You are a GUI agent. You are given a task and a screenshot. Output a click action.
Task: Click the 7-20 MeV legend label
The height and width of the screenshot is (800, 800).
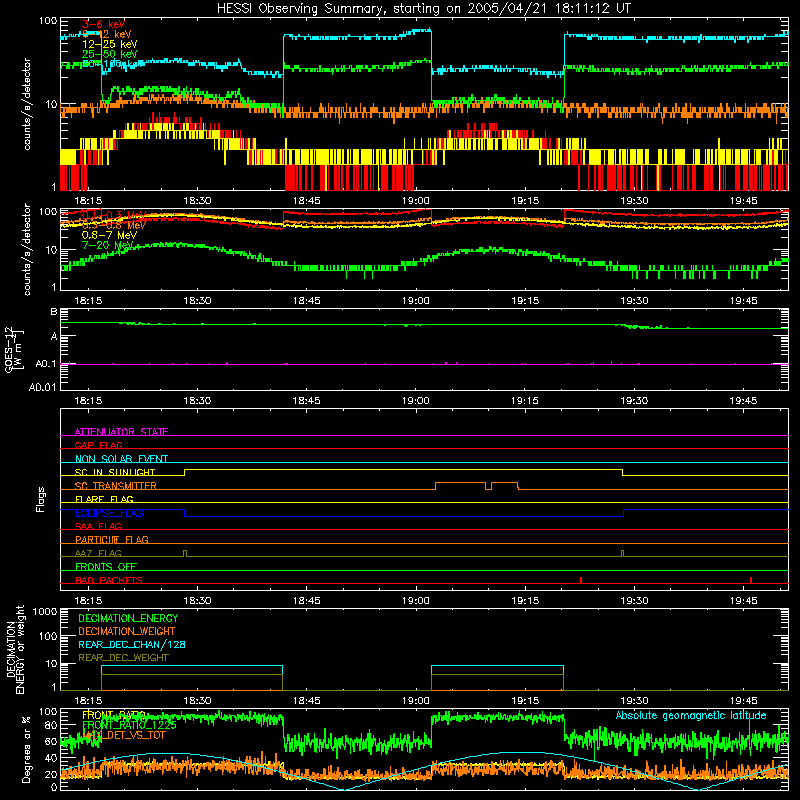click(107, 245)
